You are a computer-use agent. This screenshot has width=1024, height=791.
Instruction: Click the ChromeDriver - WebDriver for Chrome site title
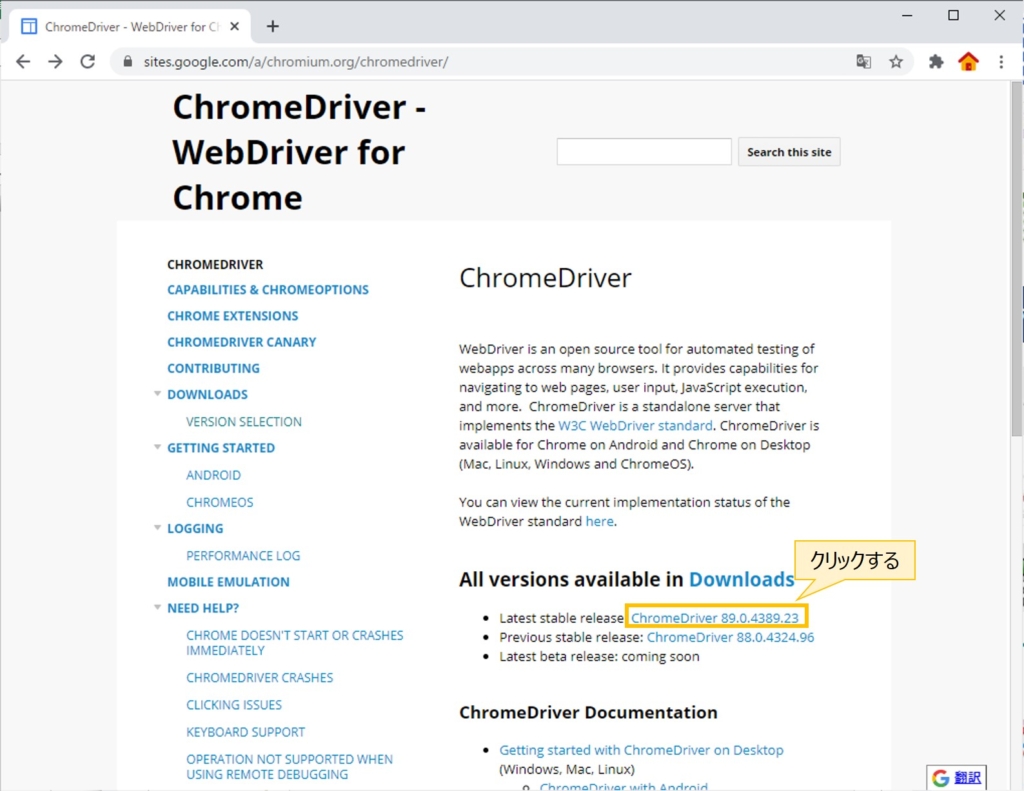299,152
